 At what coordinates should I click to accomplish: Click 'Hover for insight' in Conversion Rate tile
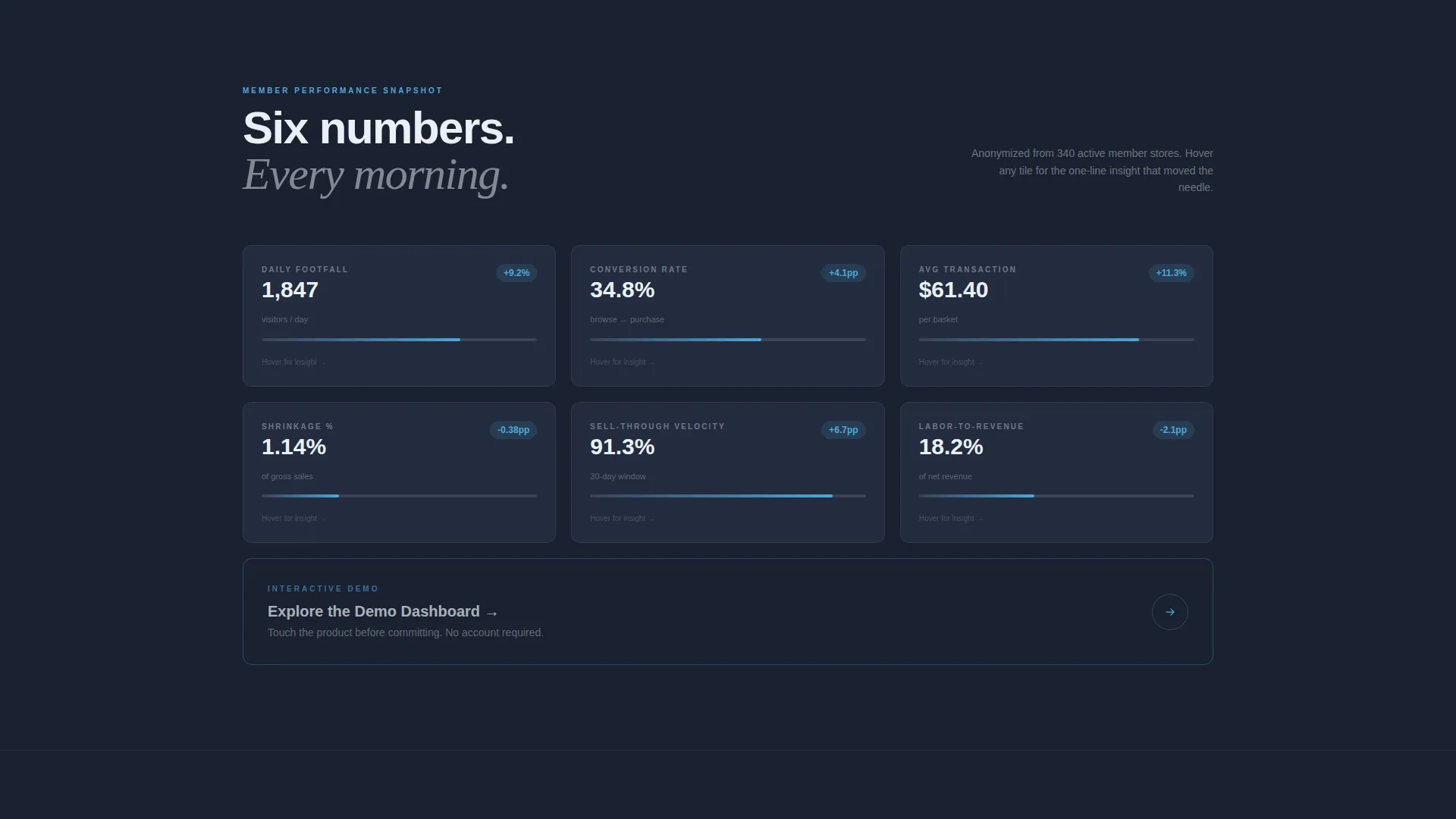pos(622,362)
